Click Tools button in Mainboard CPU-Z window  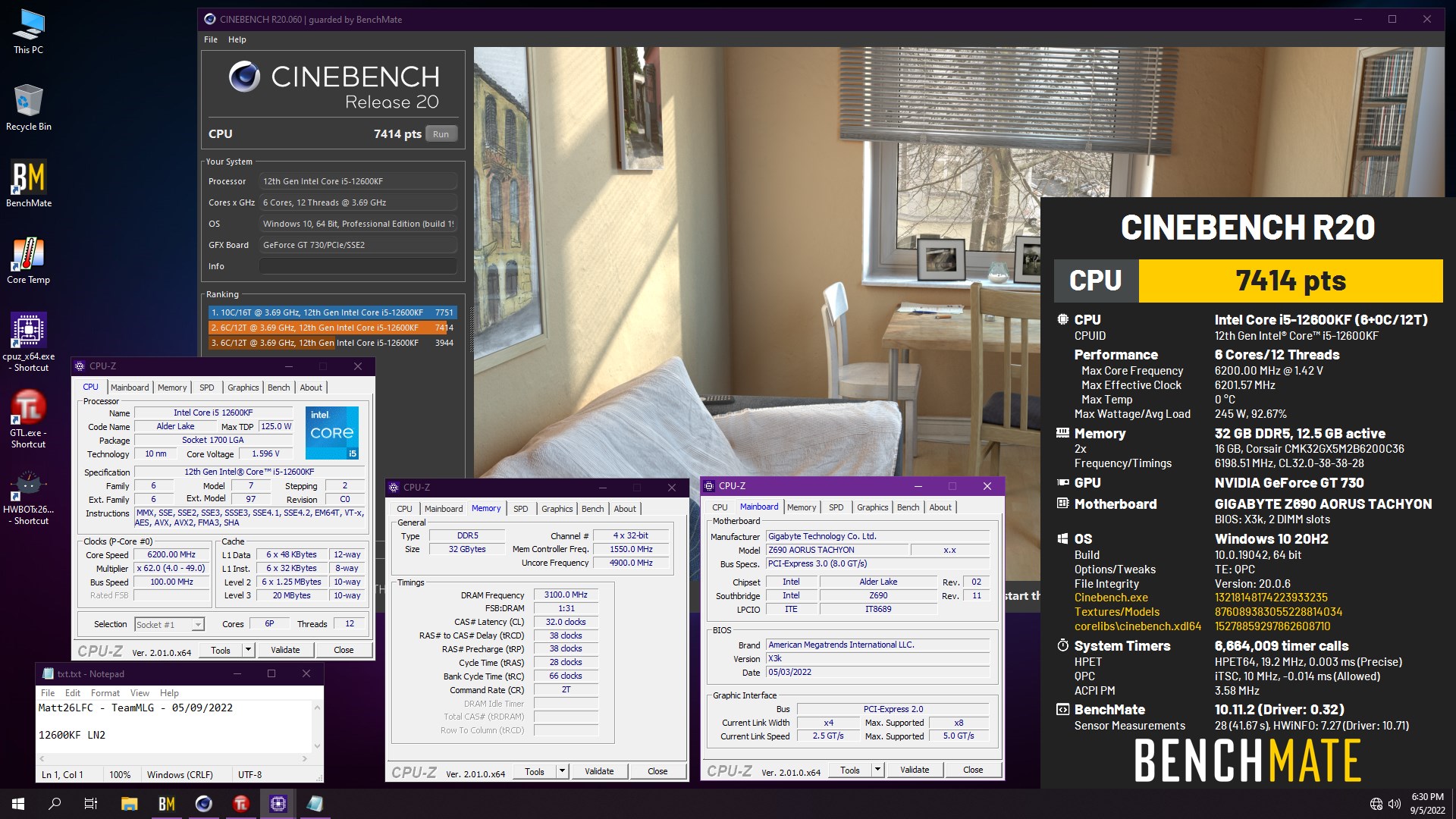click(850, 770)
